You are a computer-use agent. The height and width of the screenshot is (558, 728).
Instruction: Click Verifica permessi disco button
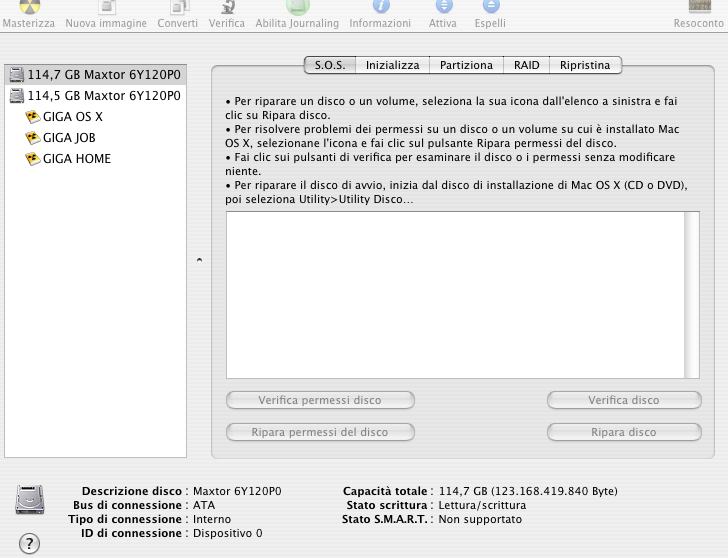coord(320,400)
